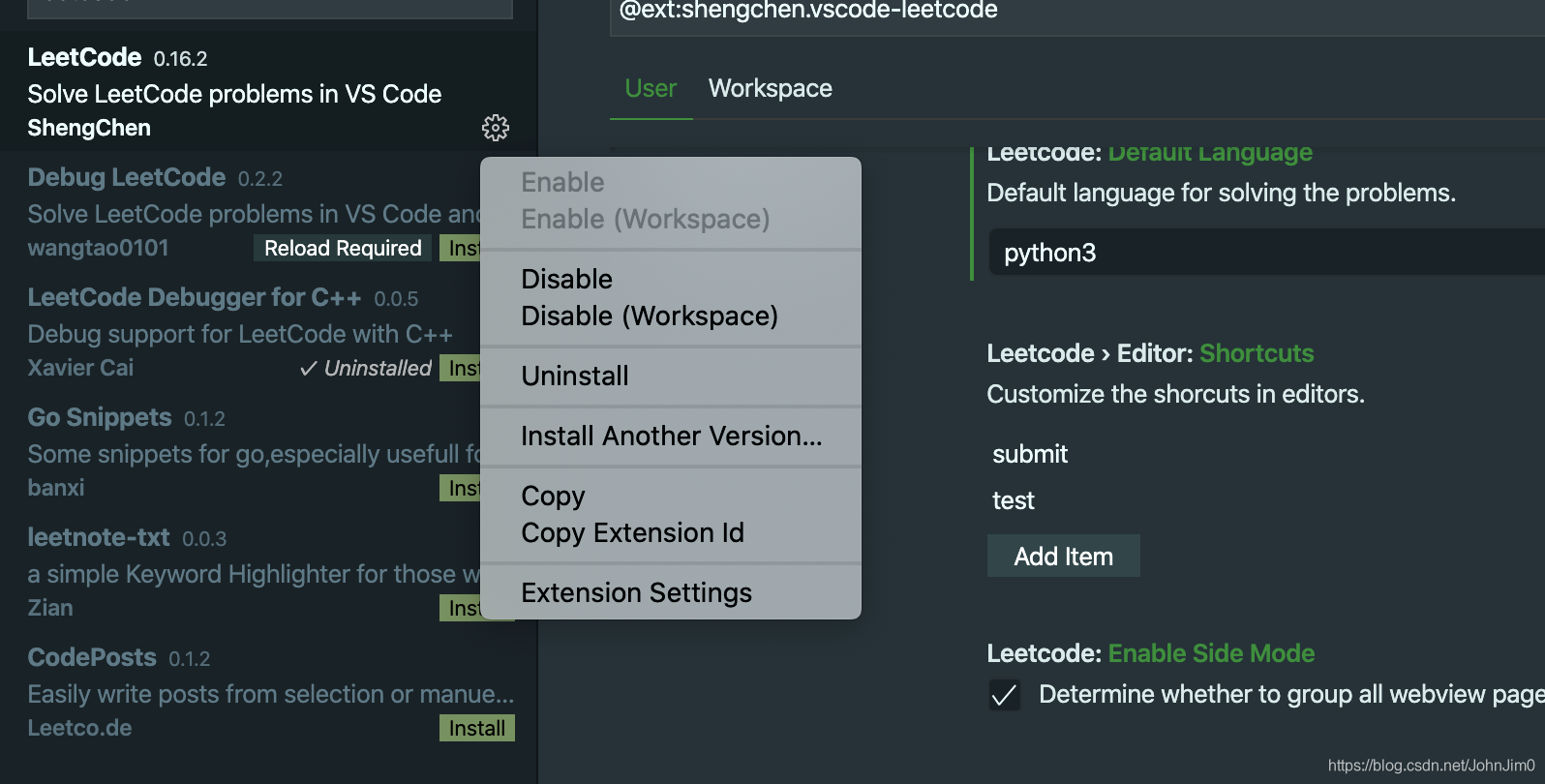This screenshot has height=784, width=1545.
Task: Open the Debug LeetCode extension entry
Action: pyautogui.click(x=240, y=211)
